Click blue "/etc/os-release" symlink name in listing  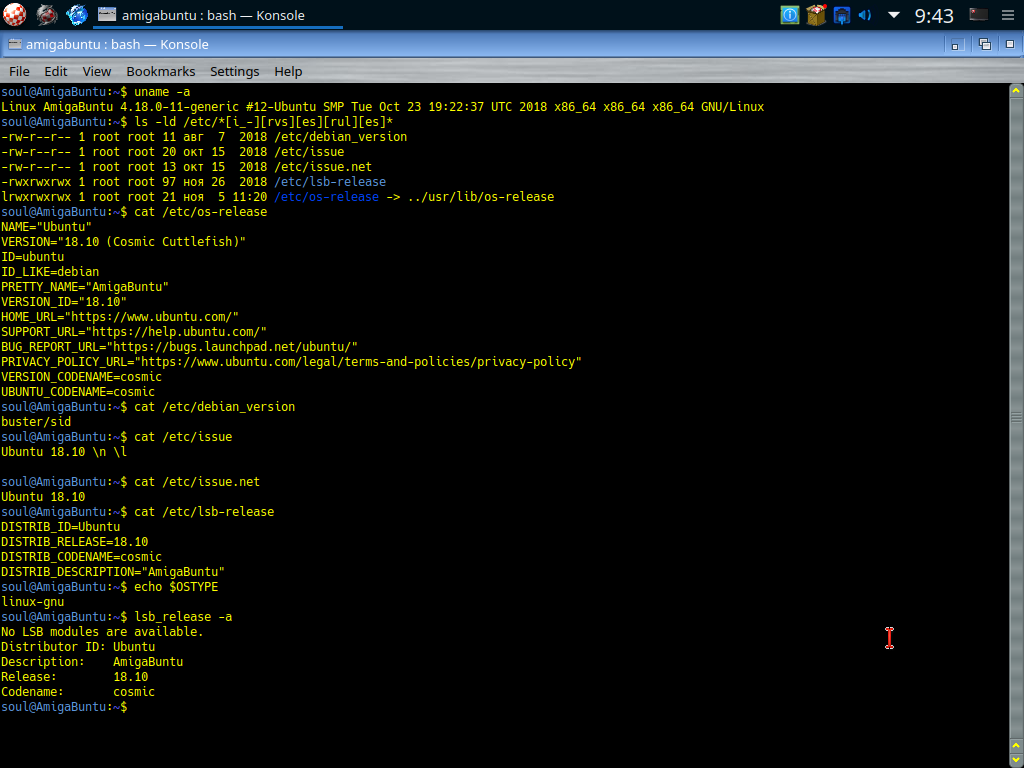(326, 197)
